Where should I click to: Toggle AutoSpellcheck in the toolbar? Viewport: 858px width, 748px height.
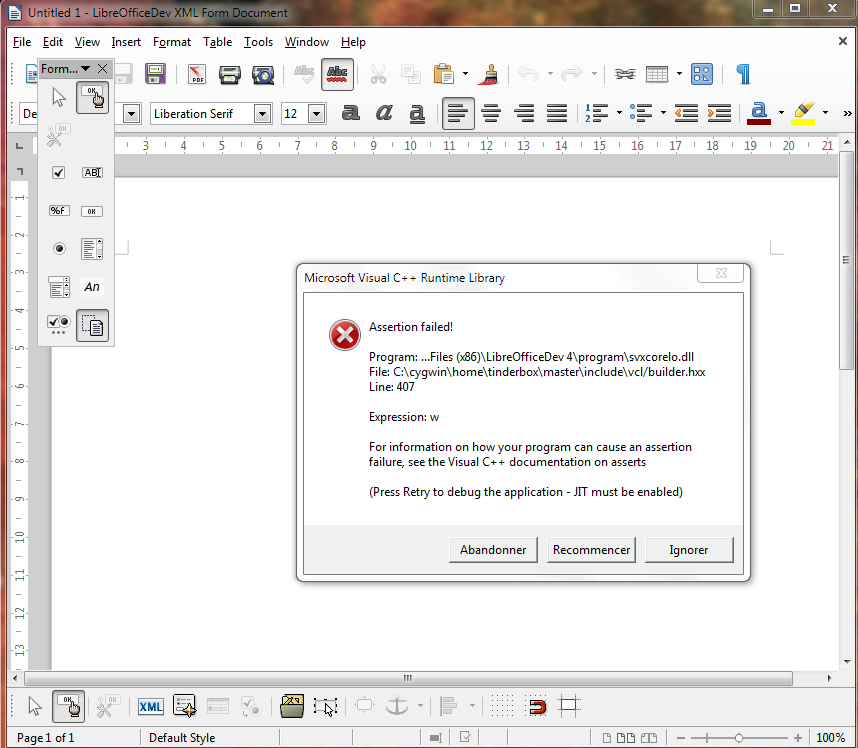(x=337, y=74)
